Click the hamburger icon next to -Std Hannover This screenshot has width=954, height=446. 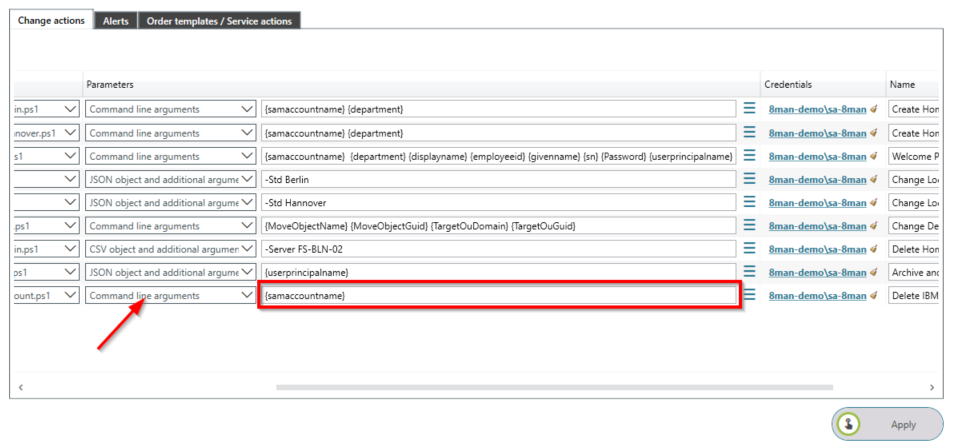click(749, 202)
